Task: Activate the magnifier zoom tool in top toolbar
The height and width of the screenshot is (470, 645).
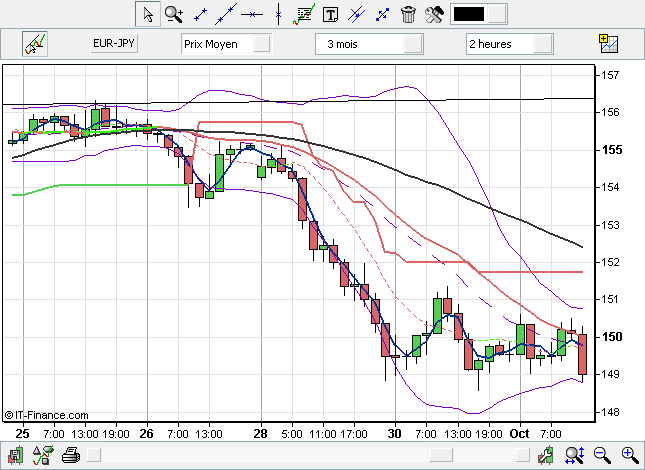Action: pyautogui.click(x=173, y=14)
